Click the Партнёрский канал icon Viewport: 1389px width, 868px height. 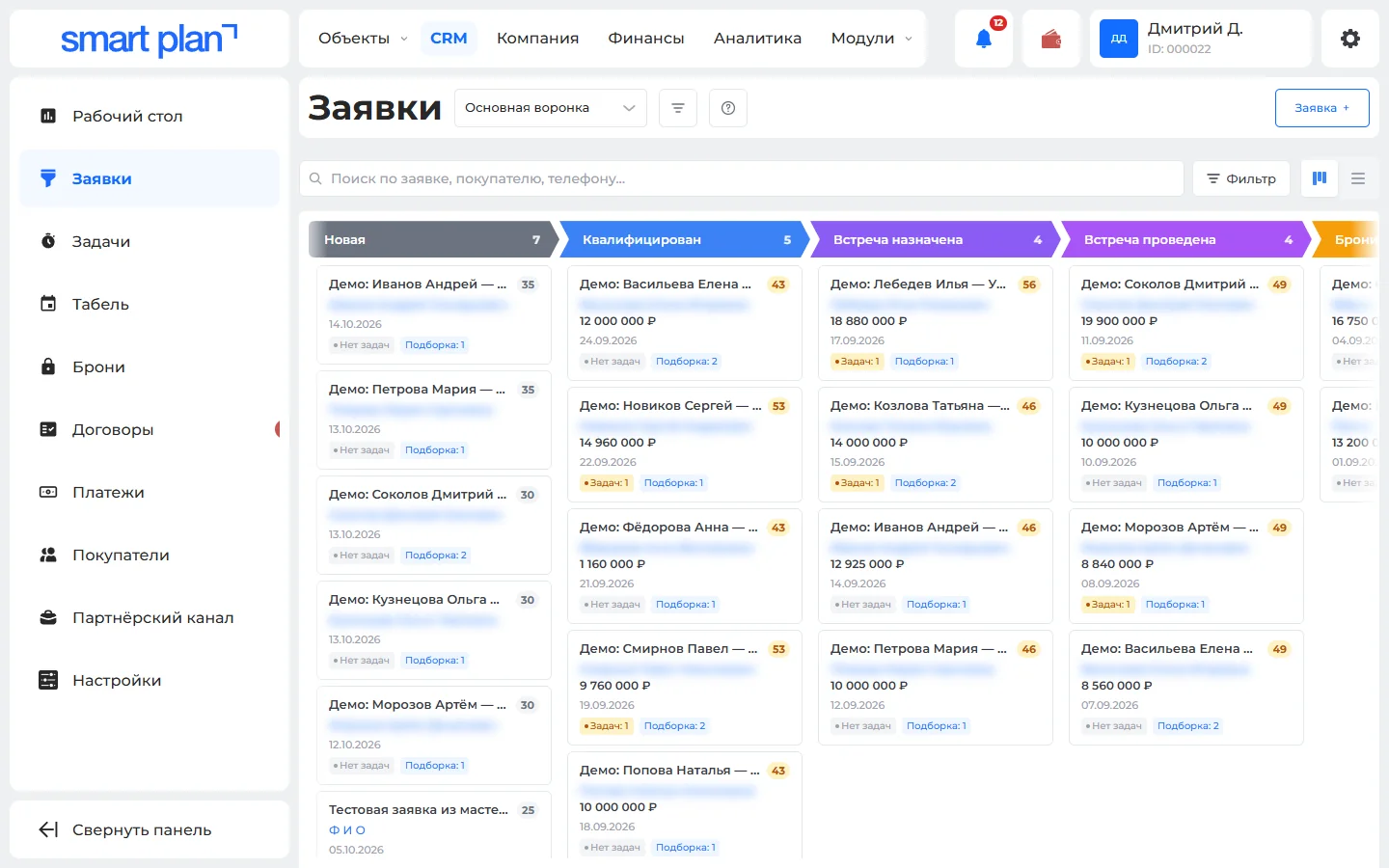[x=48, y=617]
